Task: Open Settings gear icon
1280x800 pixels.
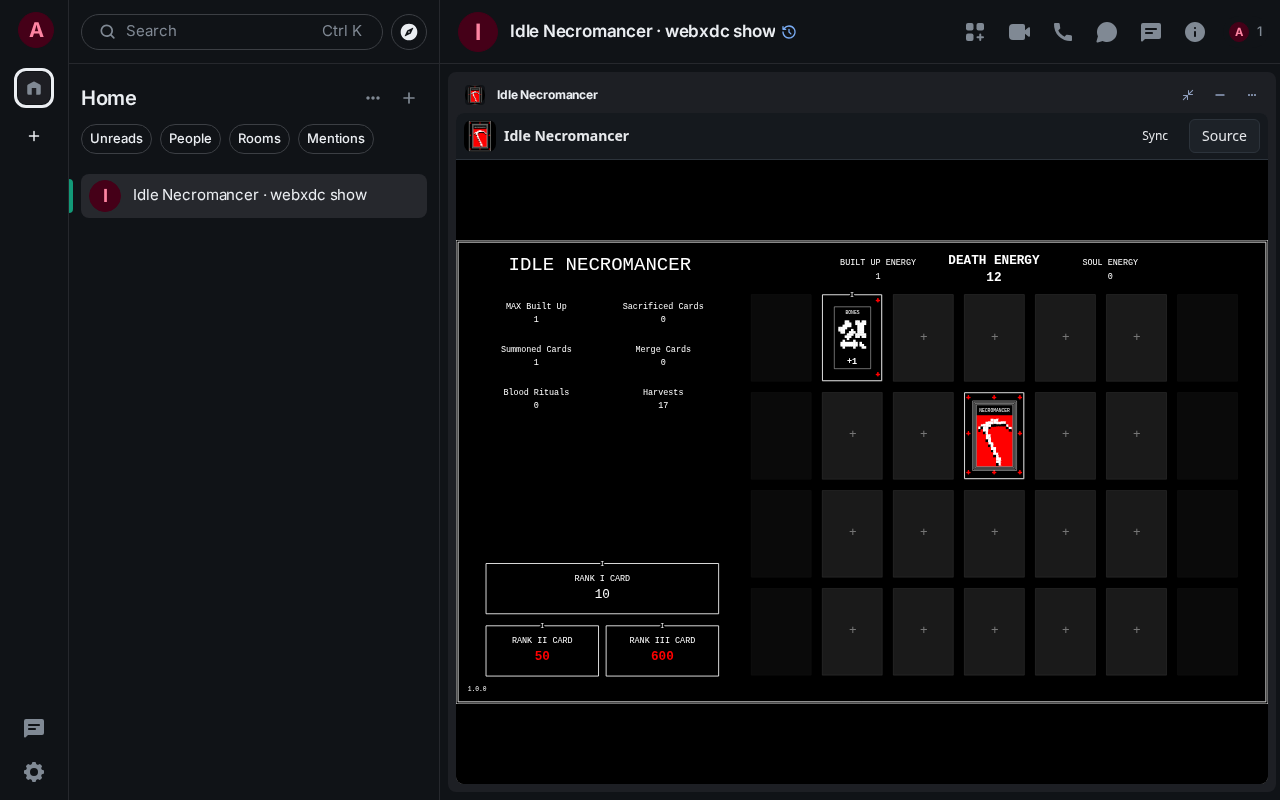Action: 34,772
